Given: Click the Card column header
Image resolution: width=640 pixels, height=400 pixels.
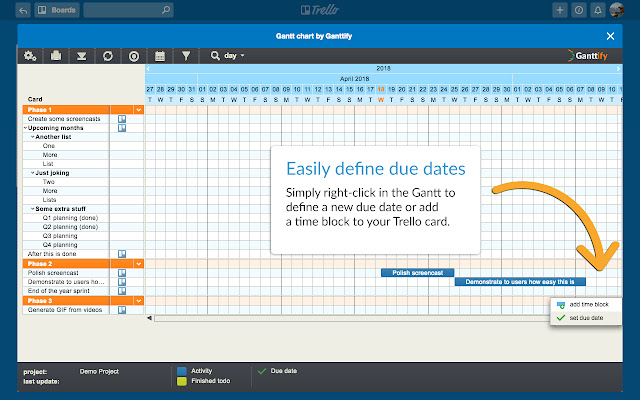Looking at the screenshot, I should (x=35, y=99).
